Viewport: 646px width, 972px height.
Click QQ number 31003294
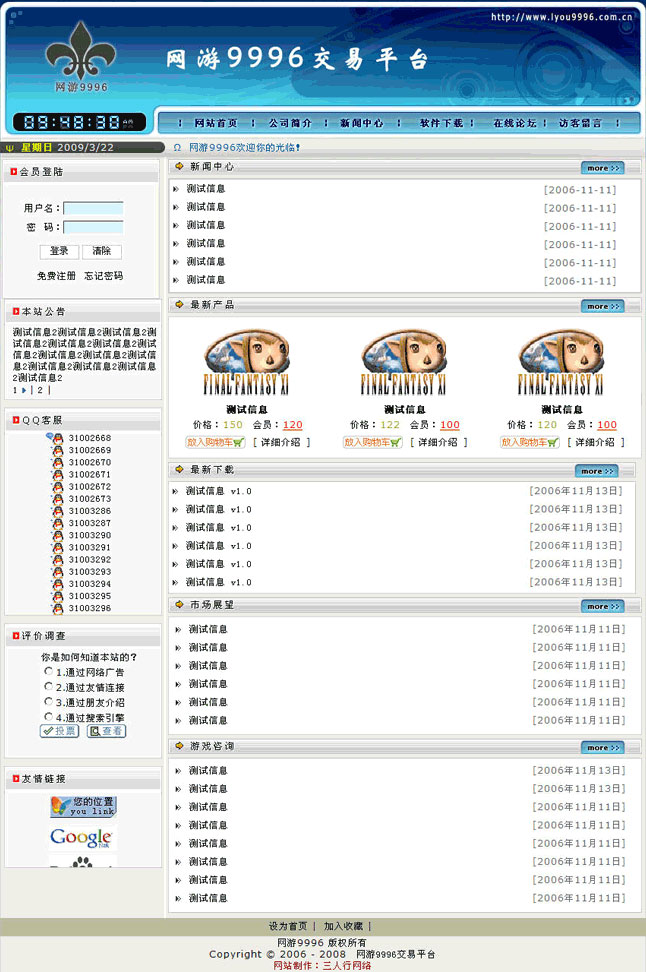coord(90,584)
